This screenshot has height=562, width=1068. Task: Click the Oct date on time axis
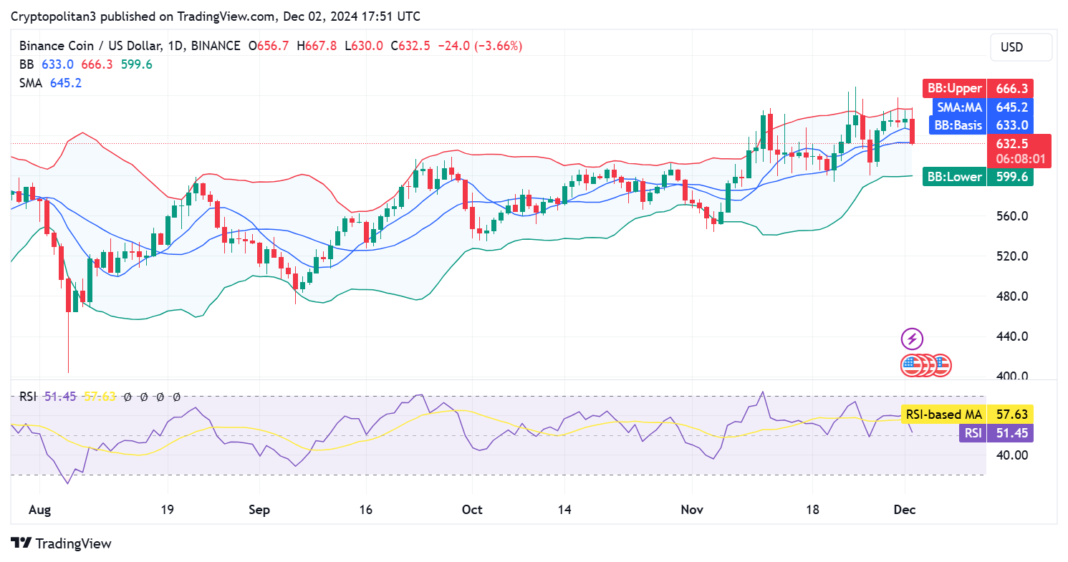click(x=472, y=510)
